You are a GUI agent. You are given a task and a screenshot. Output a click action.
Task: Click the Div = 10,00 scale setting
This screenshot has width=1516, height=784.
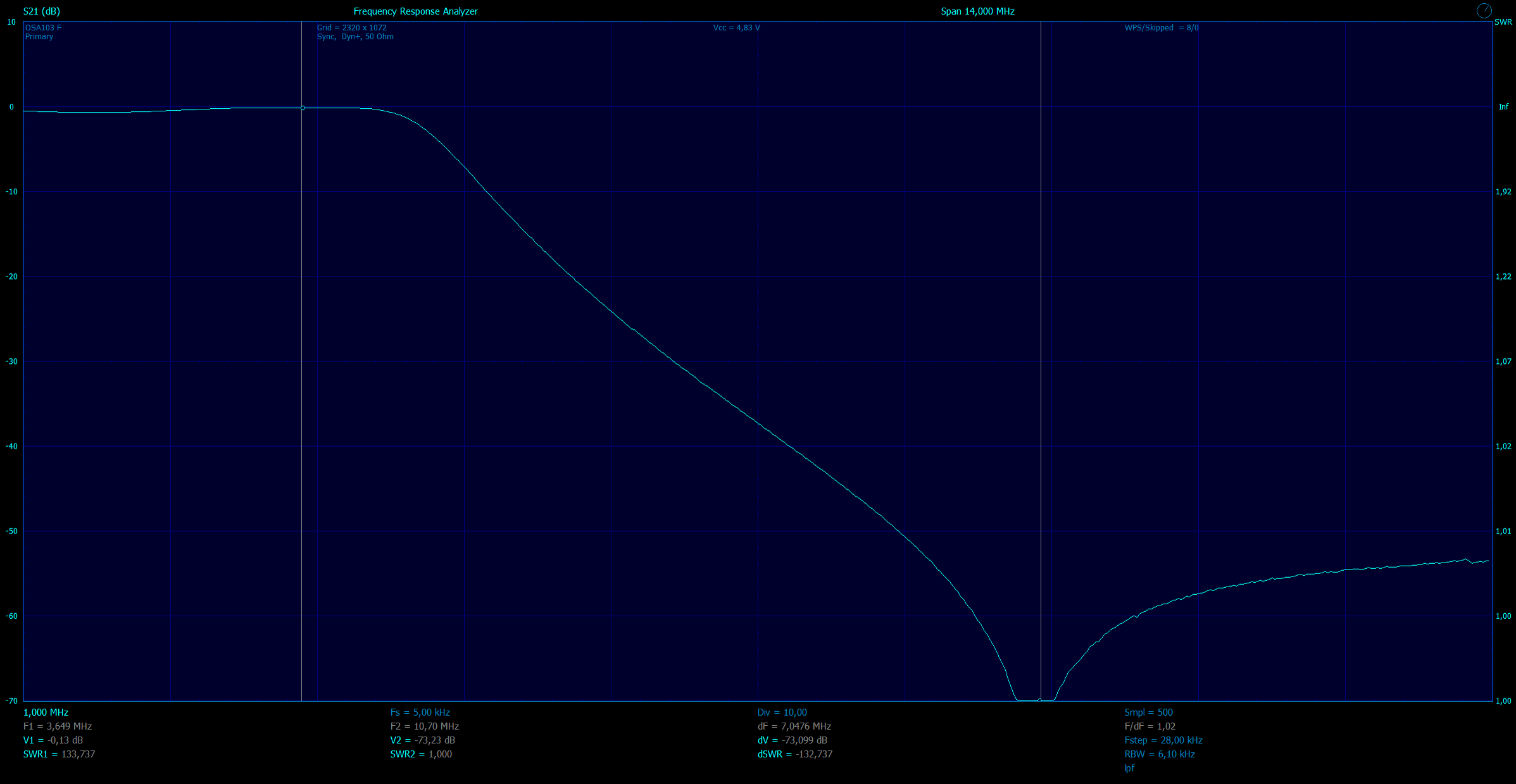click(x=782, y=712)
